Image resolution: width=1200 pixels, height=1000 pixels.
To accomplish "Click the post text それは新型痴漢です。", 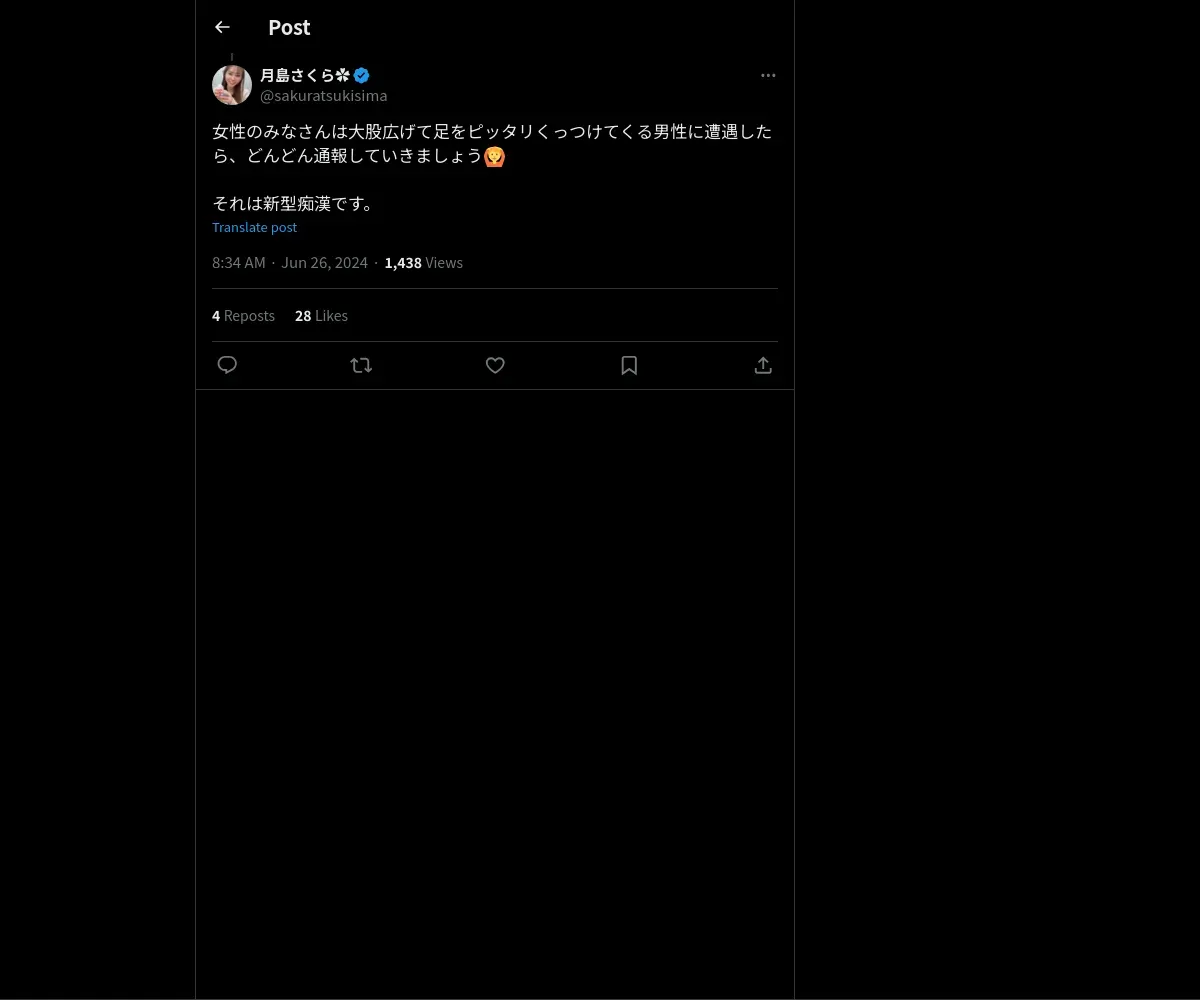I will pos(296,203).
